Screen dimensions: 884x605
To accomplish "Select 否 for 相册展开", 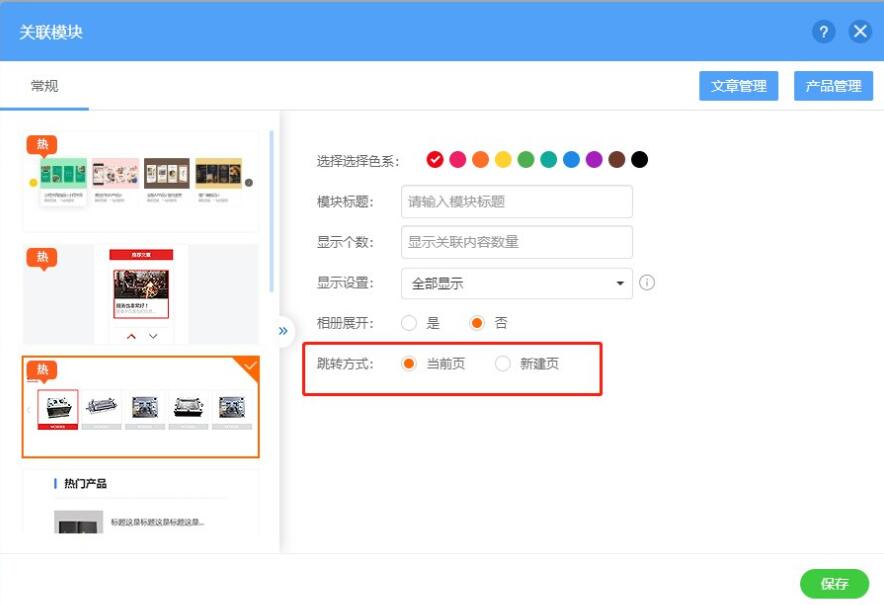I will (x=477, y=323).
